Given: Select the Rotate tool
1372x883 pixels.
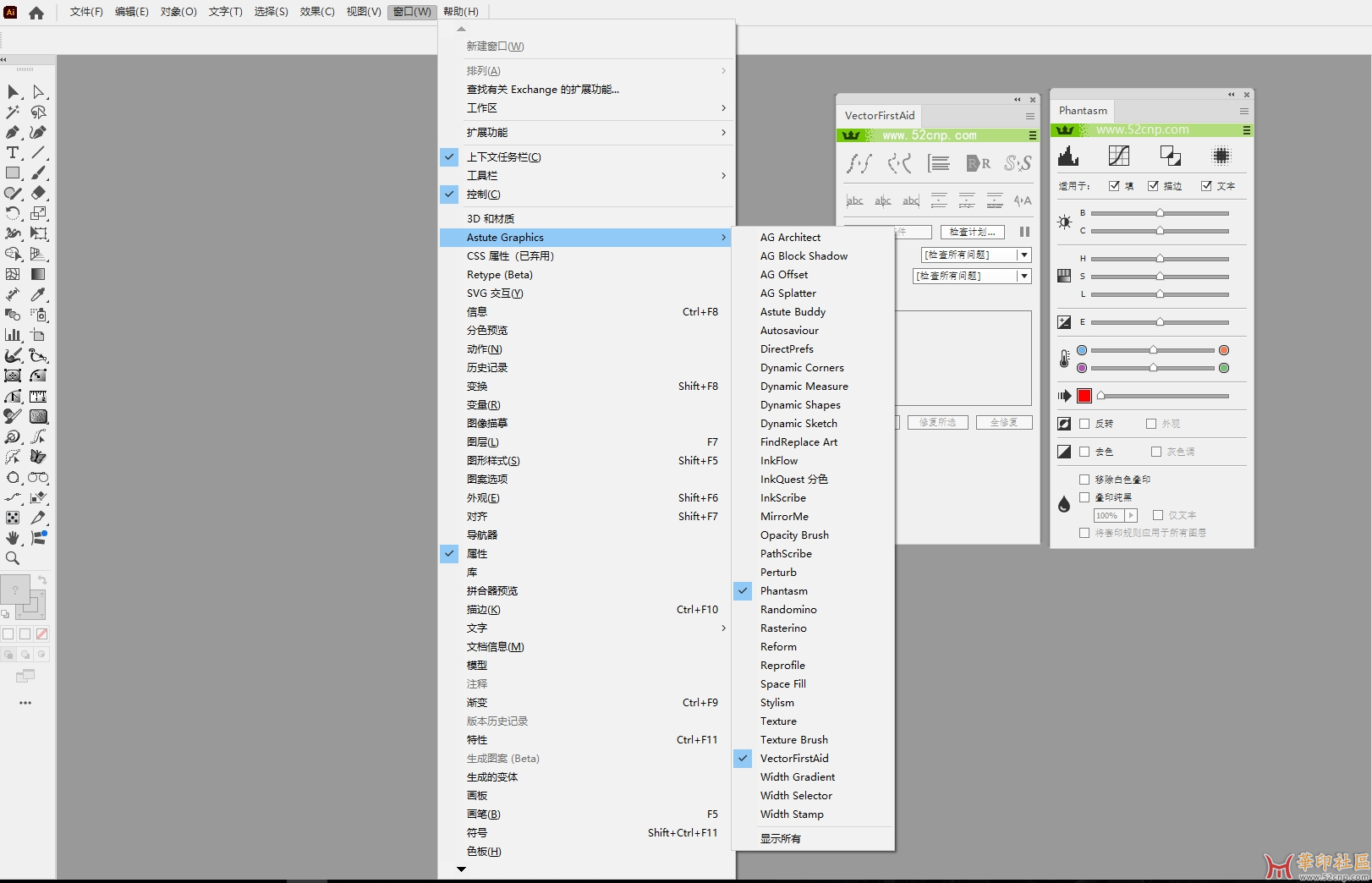Looking at the screenshot, I should [14, 213].
